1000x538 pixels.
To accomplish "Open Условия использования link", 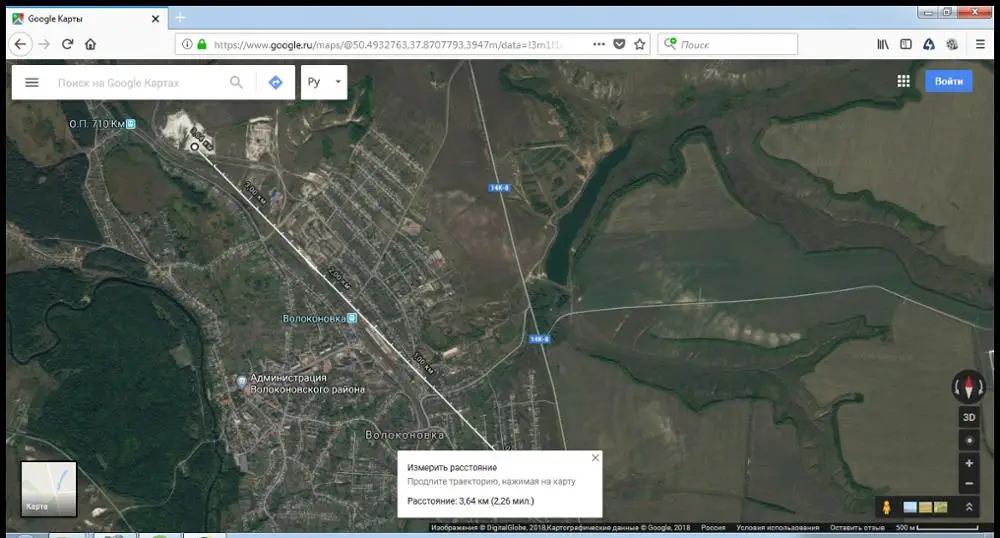I will [x=777, y=528].
